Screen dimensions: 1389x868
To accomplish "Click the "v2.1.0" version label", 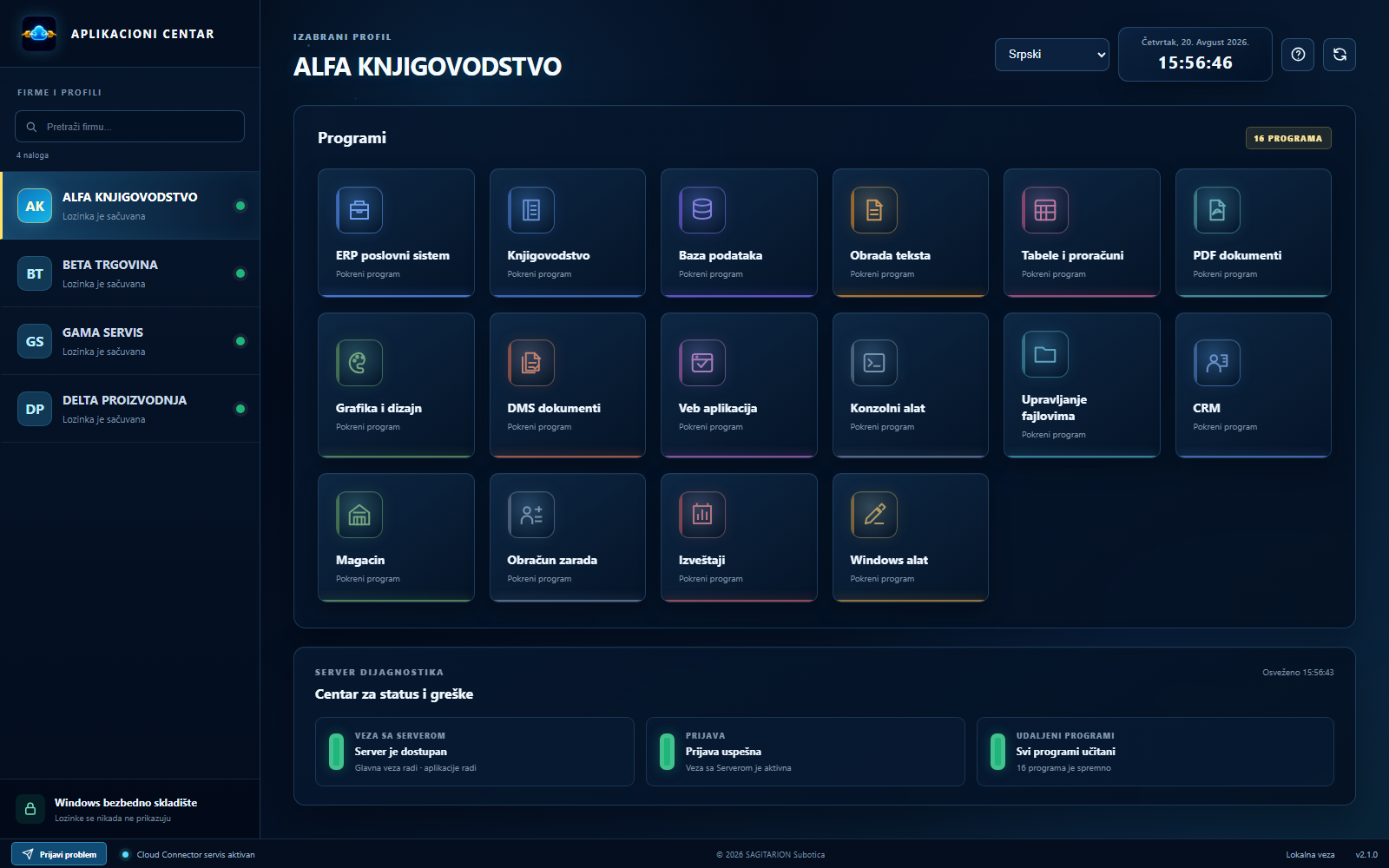I will coord(1366,855).
